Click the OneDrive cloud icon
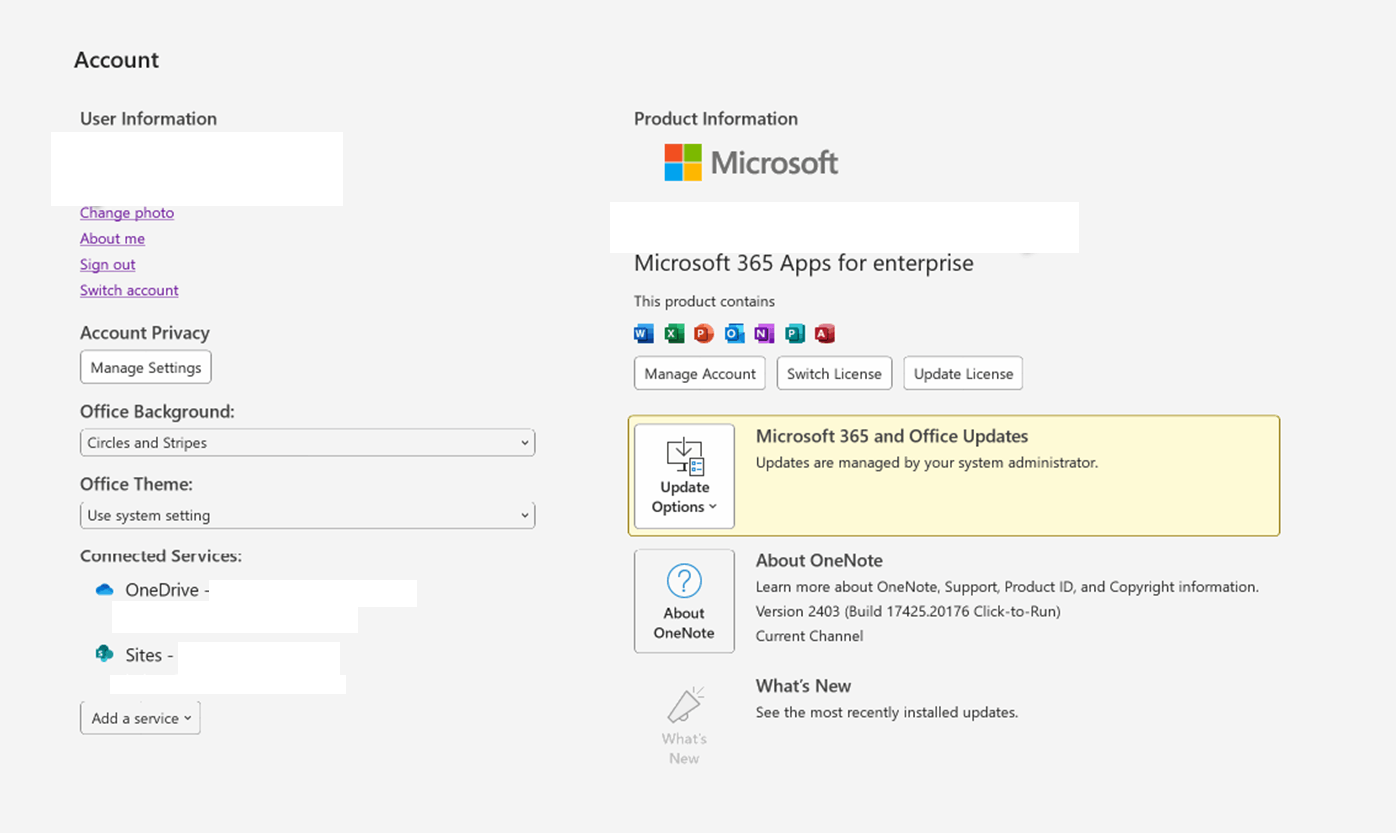This screenshot has height=833, width=1396. coord(104,590)
